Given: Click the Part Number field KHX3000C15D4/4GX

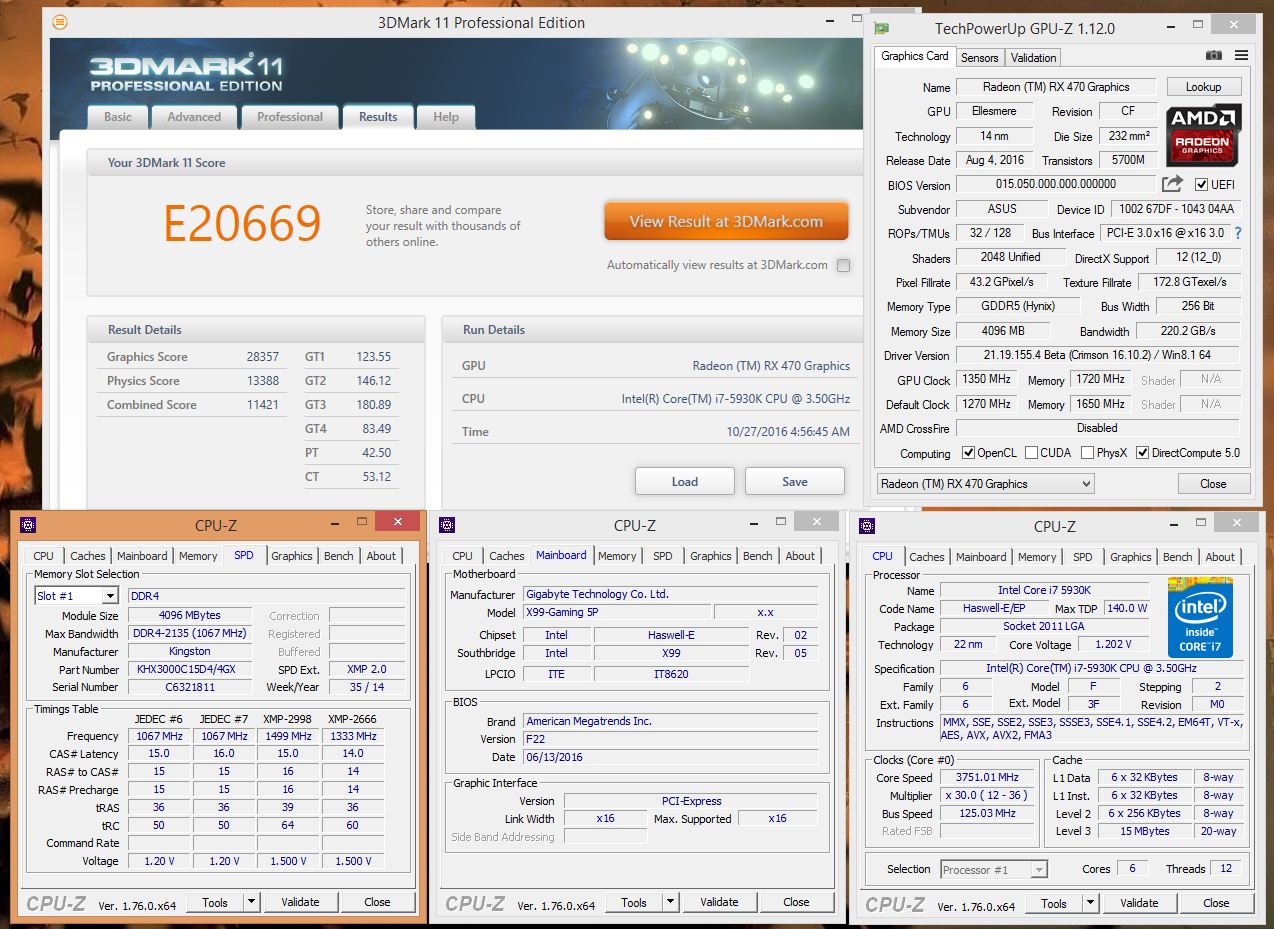Looking at the screenshot, I should click(189, 669).
